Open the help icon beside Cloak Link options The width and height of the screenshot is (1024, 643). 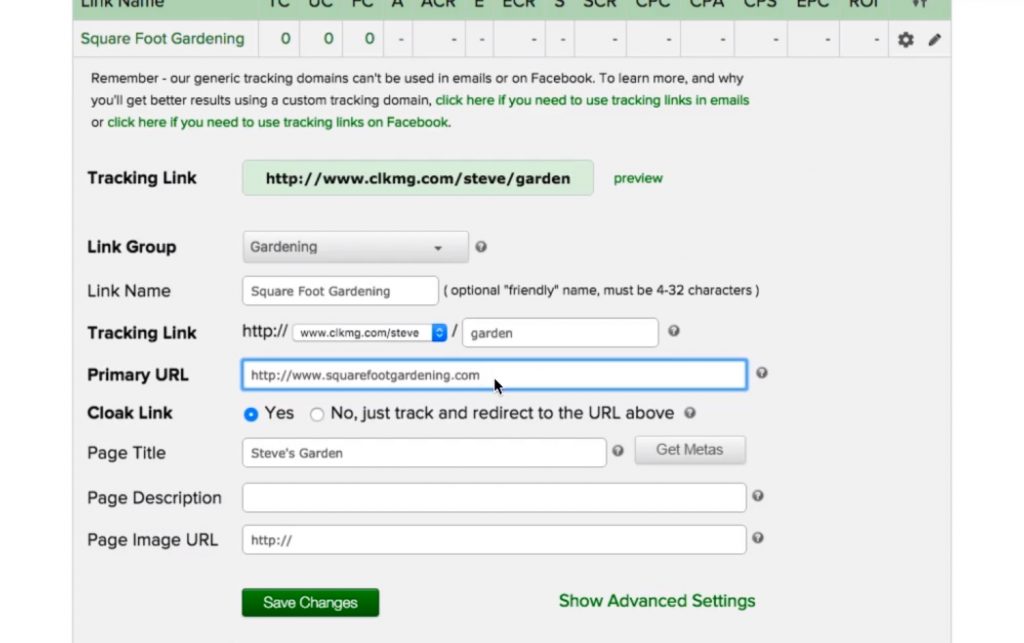[689, 413]
